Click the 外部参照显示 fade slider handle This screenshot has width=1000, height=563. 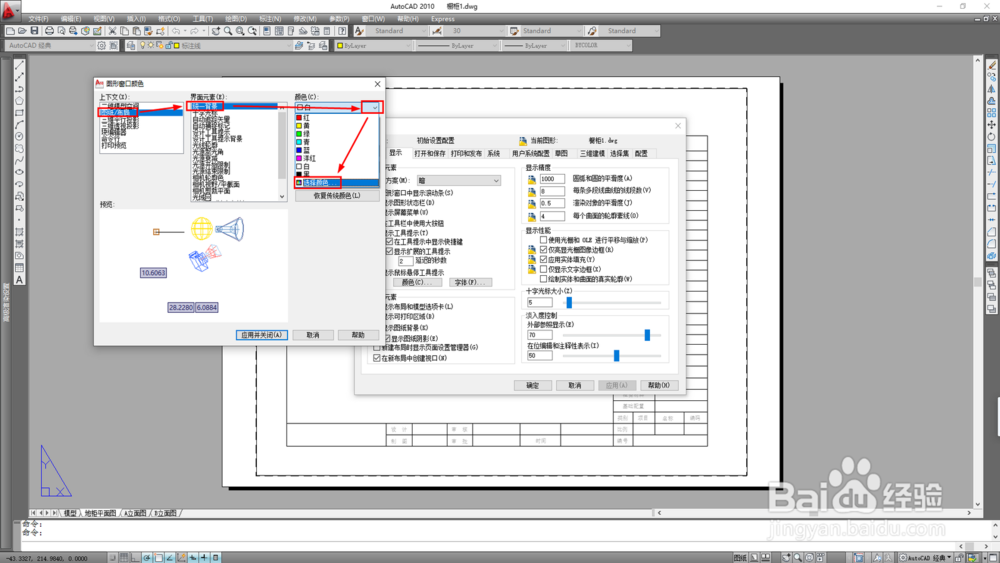pos(647,335)
